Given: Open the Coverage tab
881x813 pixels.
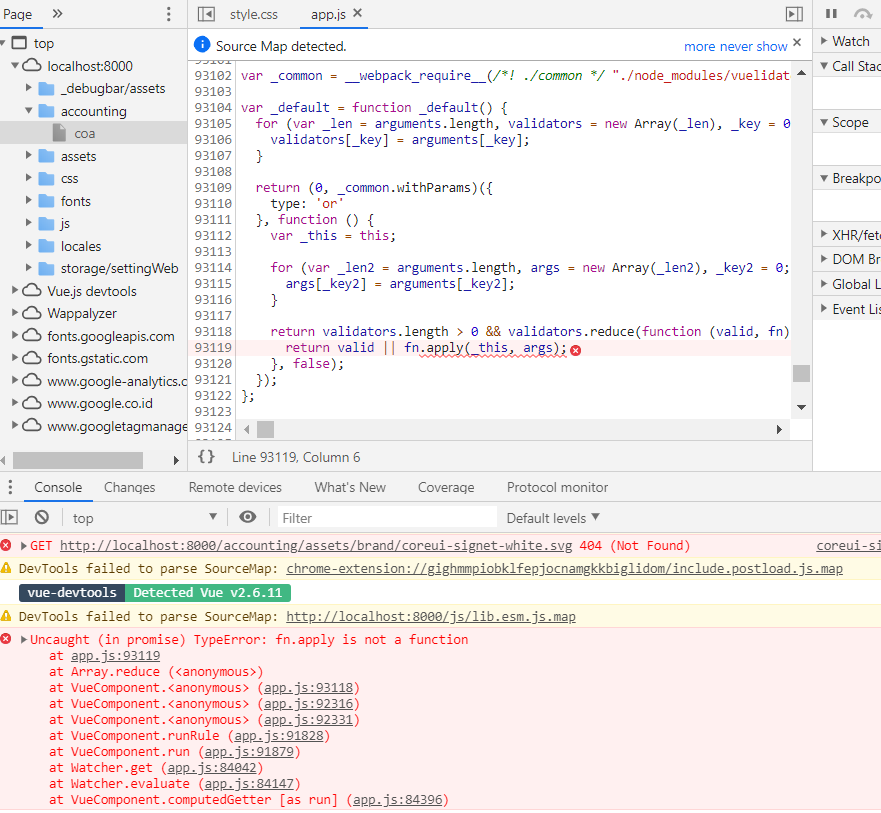Looking at the screenshot, I should [446, 487].
